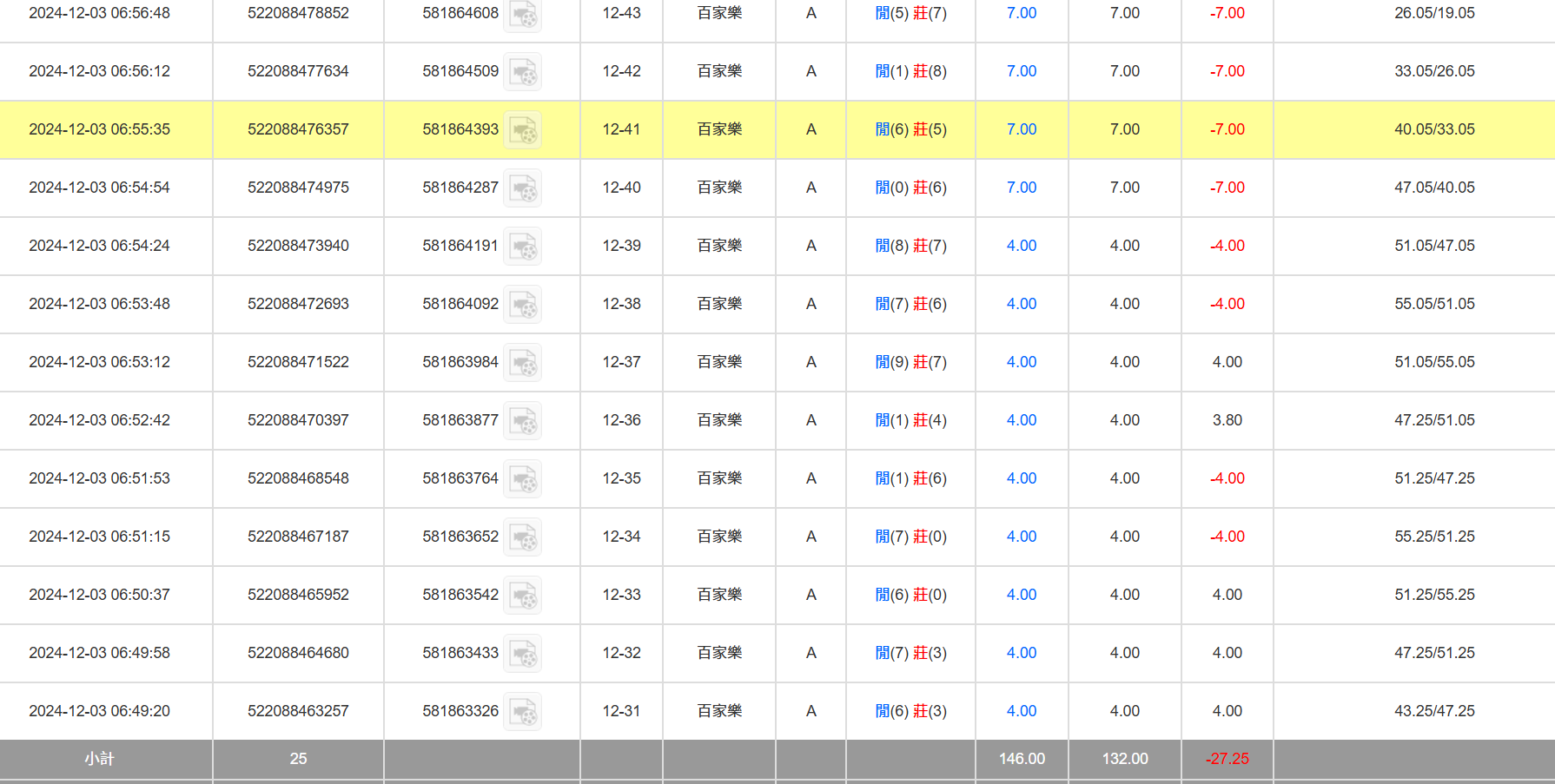Click blue 4.00 bet amount for round 12-39
Screen dimensions: 1555x784
[x=1022, y=246]
